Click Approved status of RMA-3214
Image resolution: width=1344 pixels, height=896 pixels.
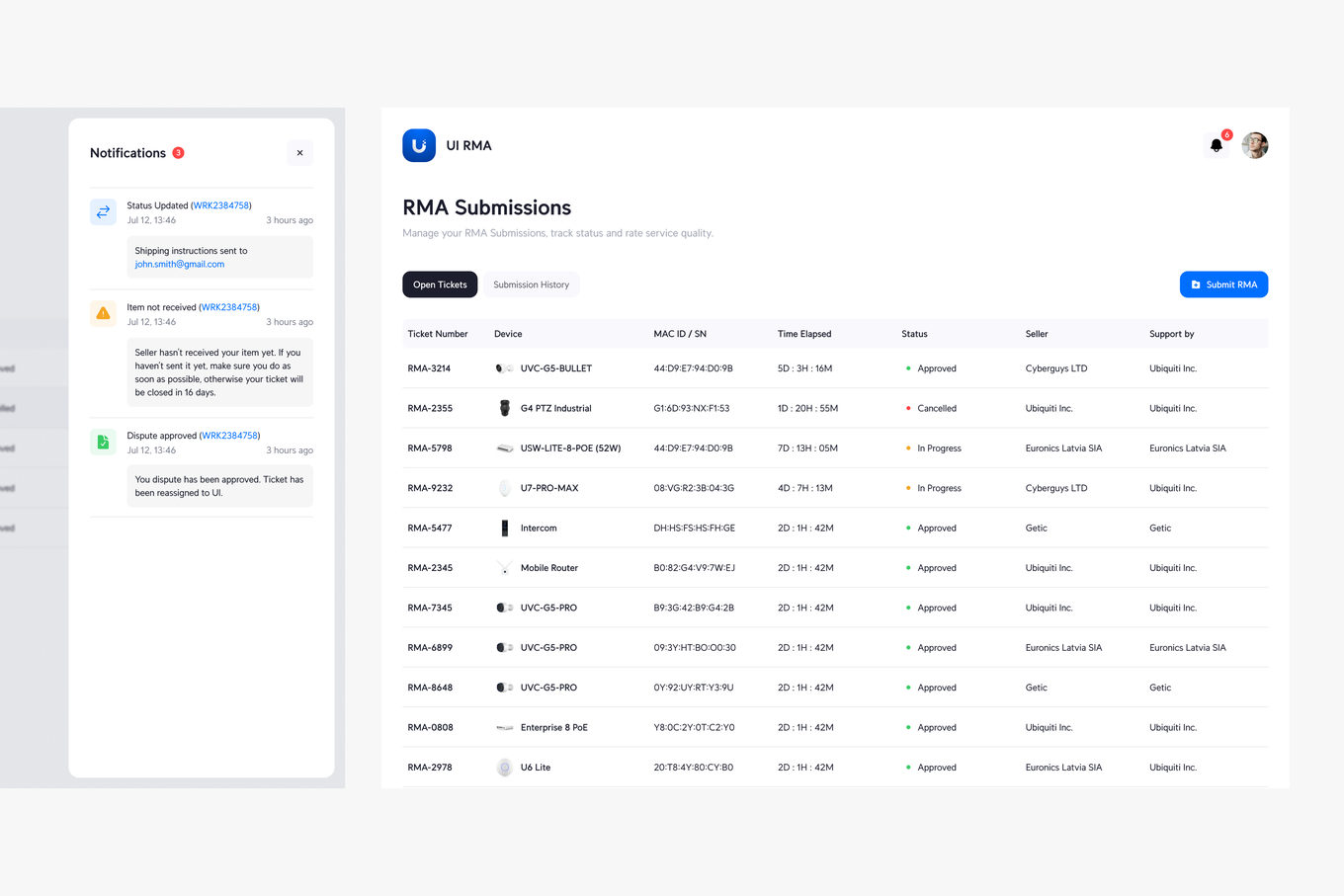[x=931, y=368]
